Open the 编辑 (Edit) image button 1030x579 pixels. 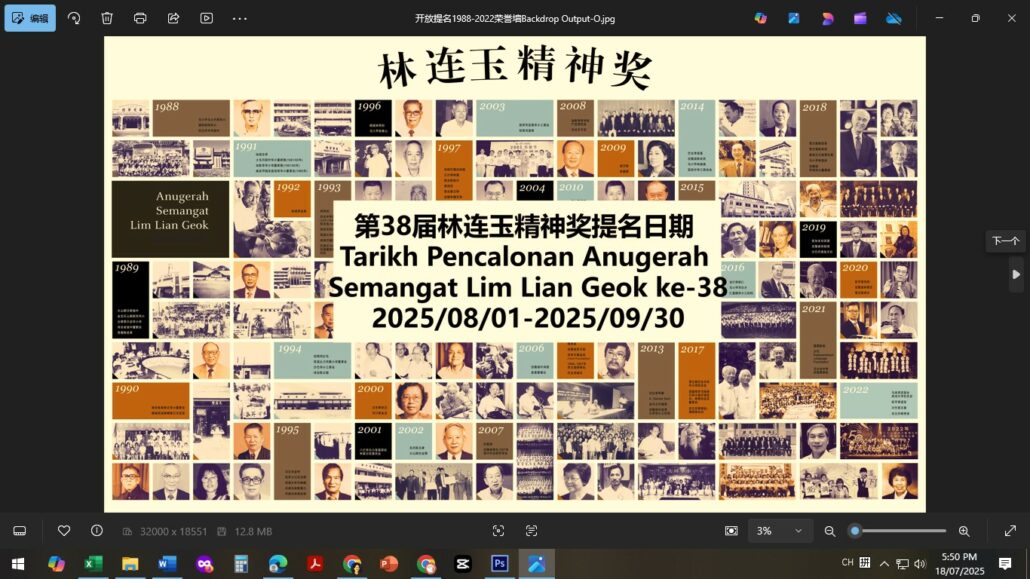(30, 18)
